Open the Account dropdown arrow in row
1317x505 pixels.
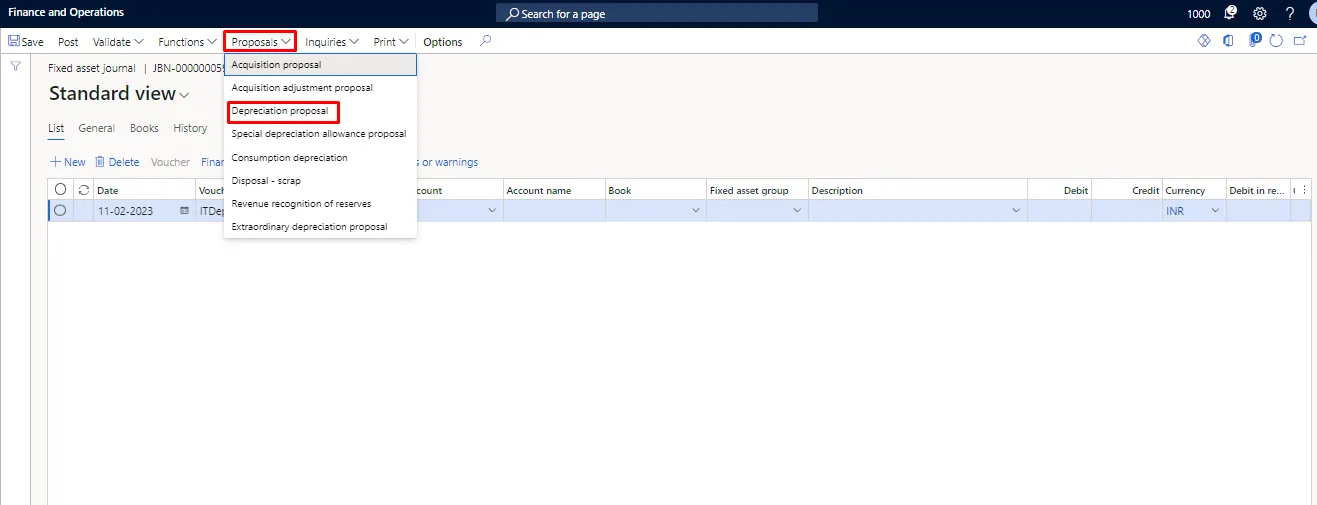click(492, 211)
